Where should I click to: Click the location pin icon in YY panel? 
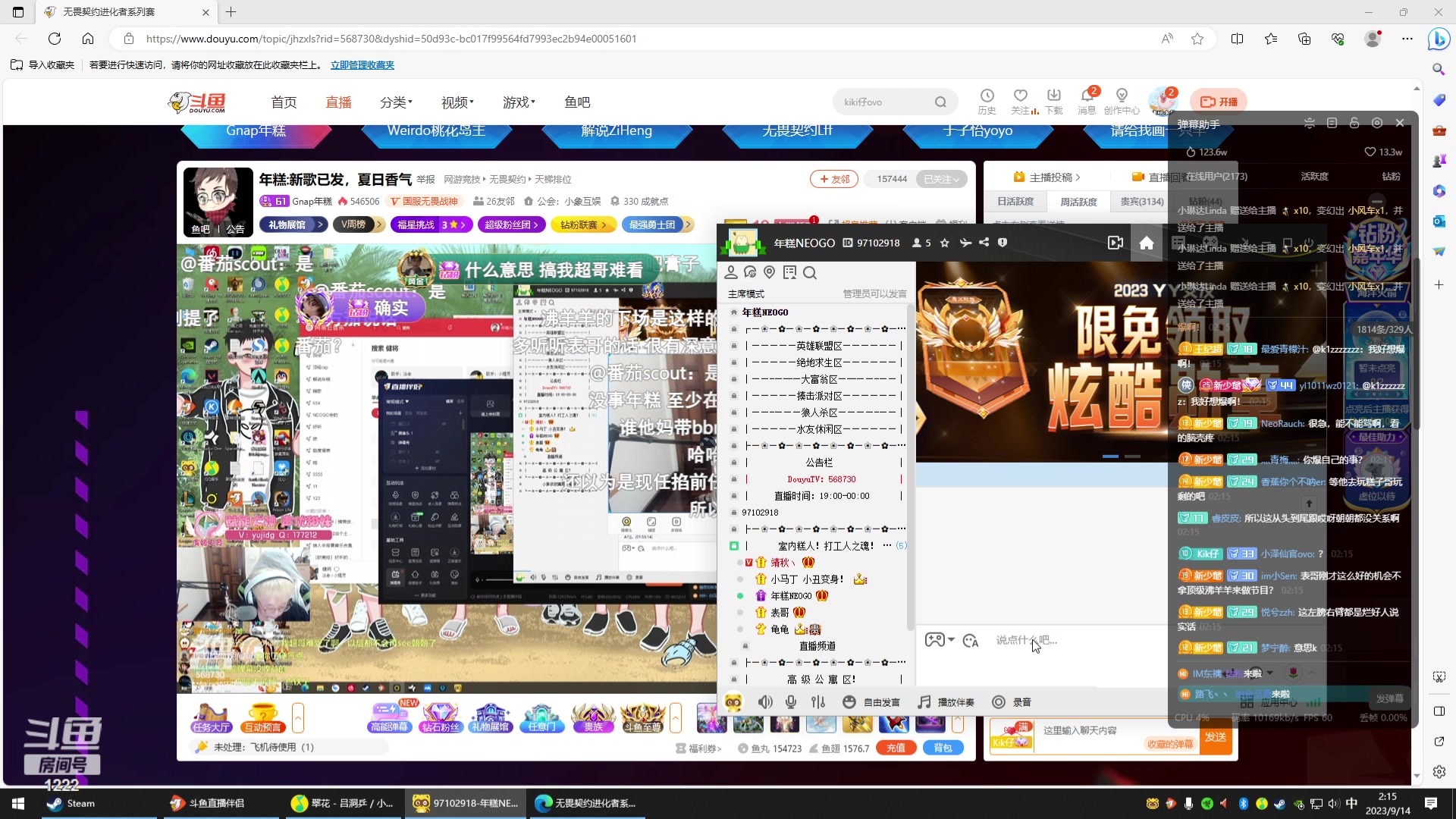point(770,272)
